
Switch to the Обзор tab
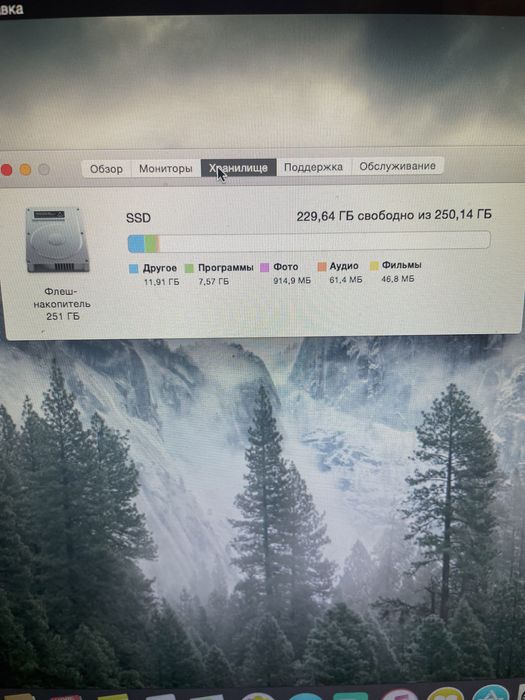pyautogui.click(x=106, y=169)
